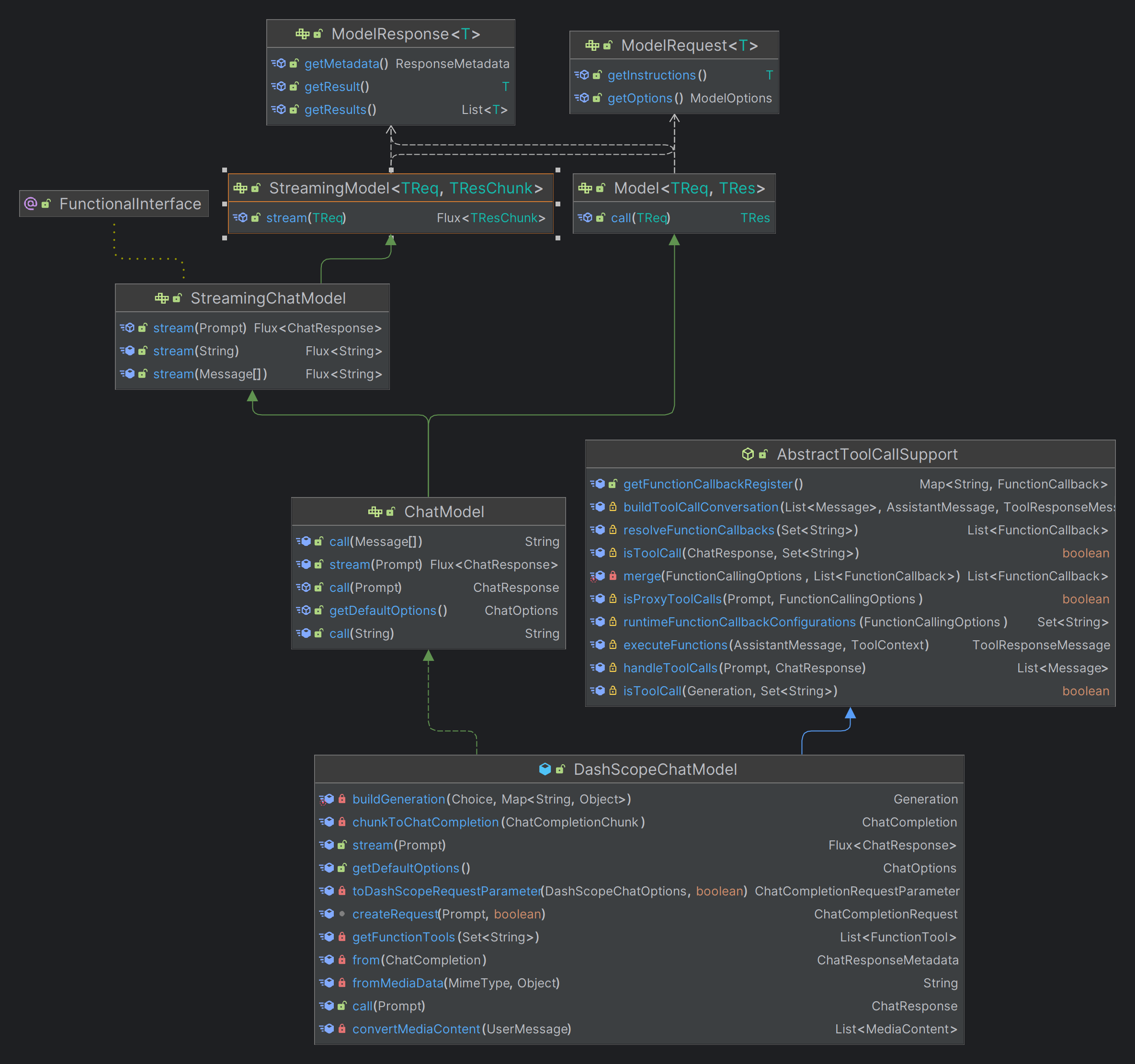Click chunkToChatCompletion method name
The height and width of the screenshot is (1064, 1135).
click(x=425, y=822)
